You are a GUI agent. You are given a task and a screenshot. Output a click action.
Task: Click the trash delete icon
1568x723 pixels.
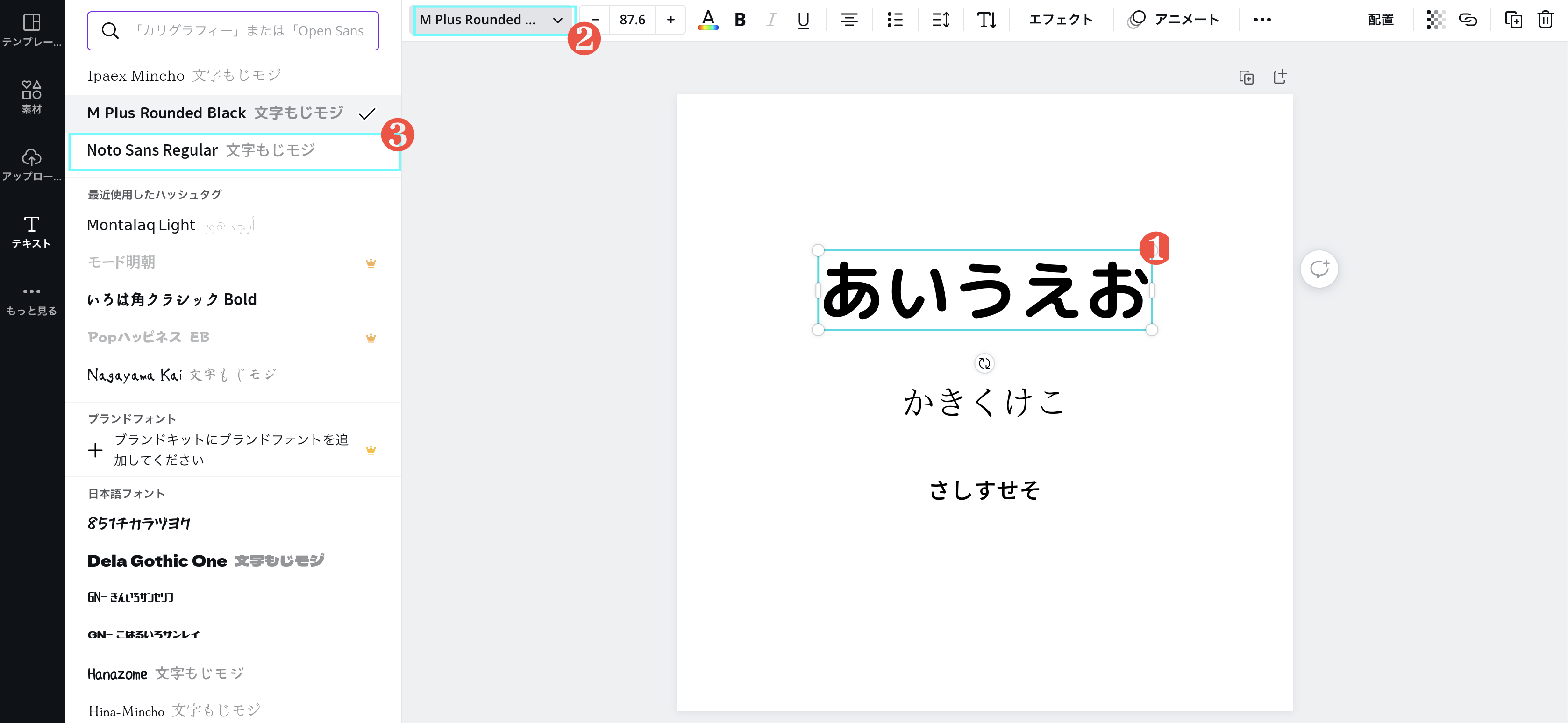(1545, 20)
